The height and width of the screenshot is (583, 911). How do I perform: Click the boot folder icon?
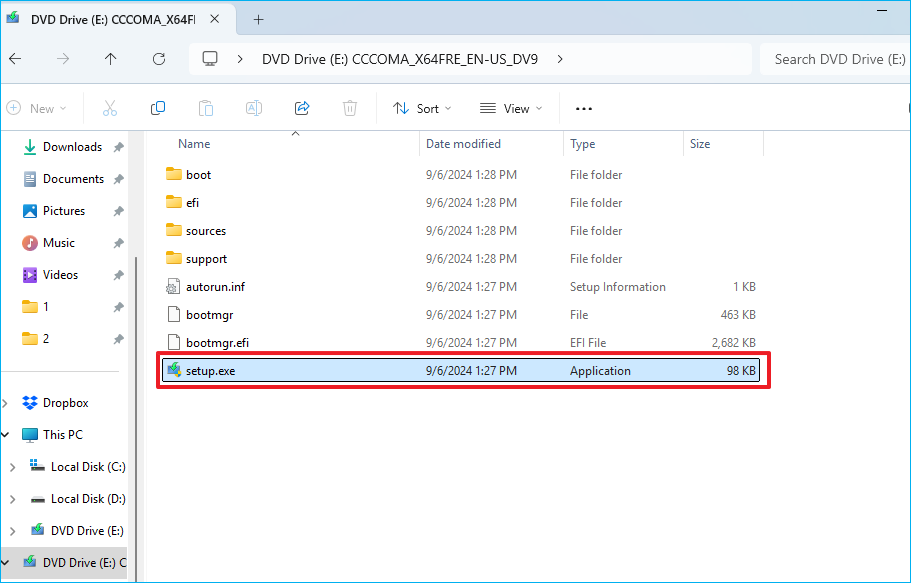pos(174,174)
